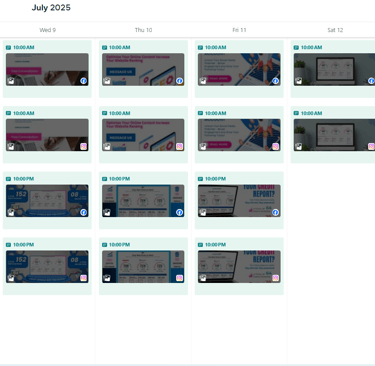Click scheduled status icon on Fri 11 10:00 AM Instagram post
Screen dimensions: 375x366
(200, 113)
